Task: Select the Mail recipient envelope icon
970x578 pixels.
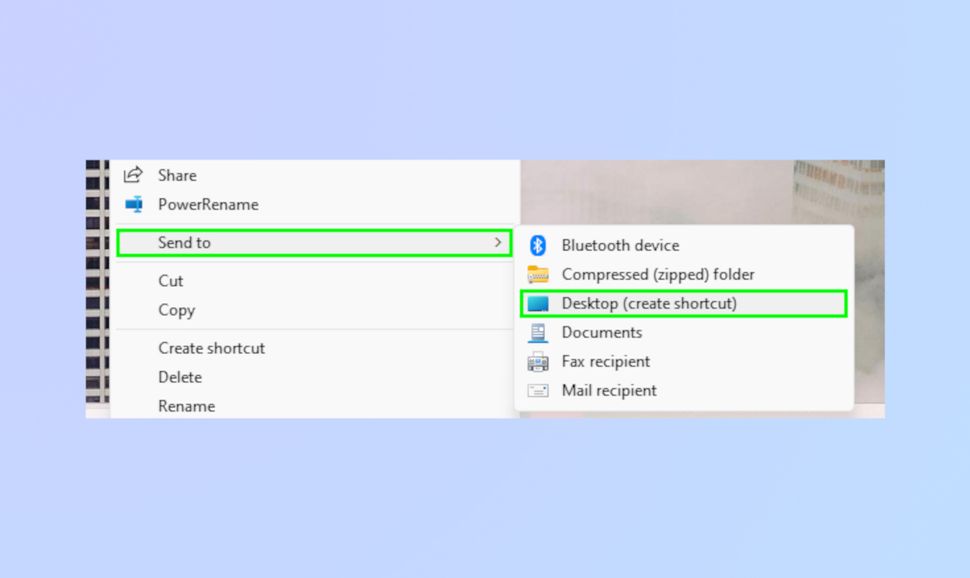Action: coord(538,390)
